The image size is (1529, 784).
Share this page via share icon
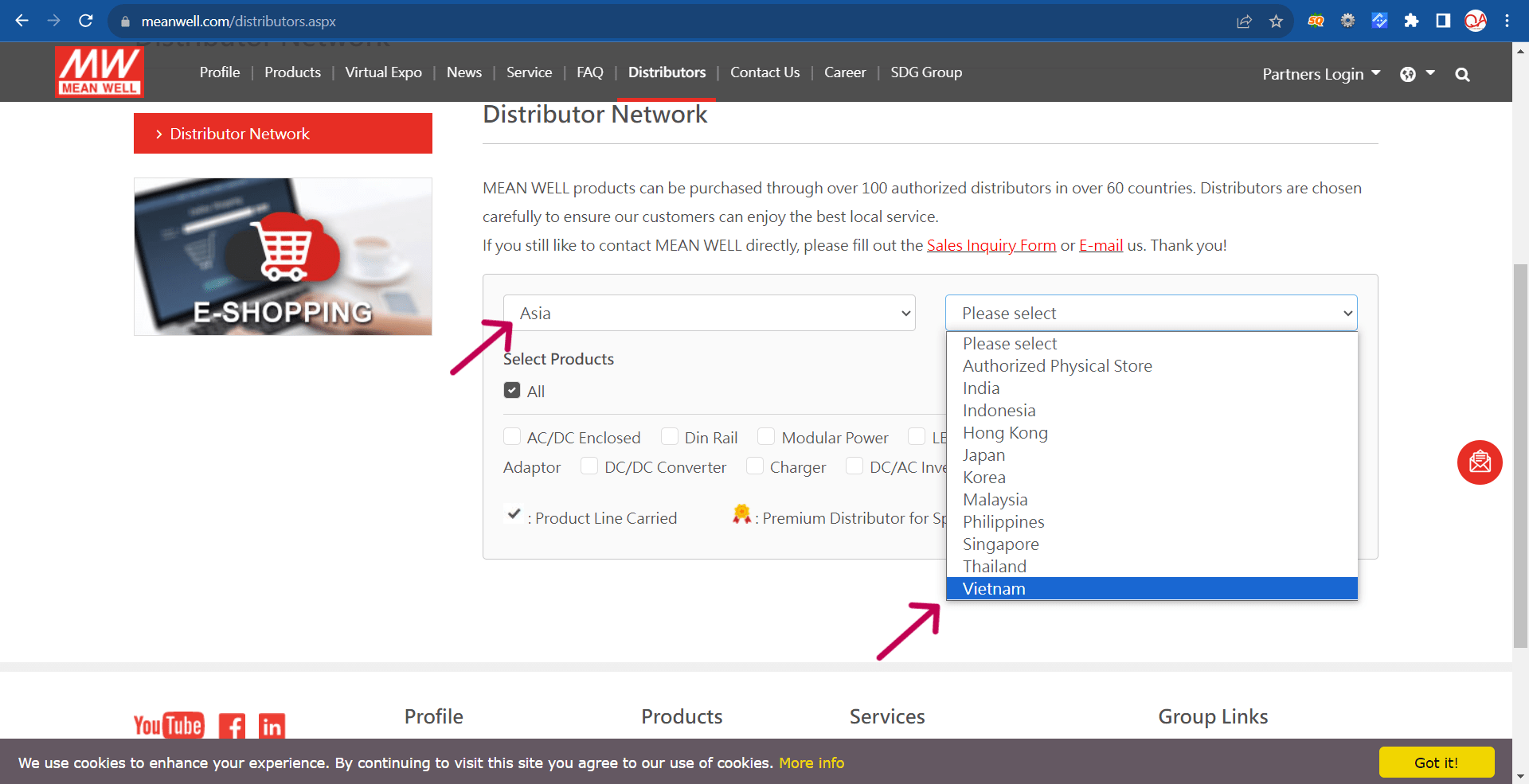pyautogui.click(x=1244, y=21)
